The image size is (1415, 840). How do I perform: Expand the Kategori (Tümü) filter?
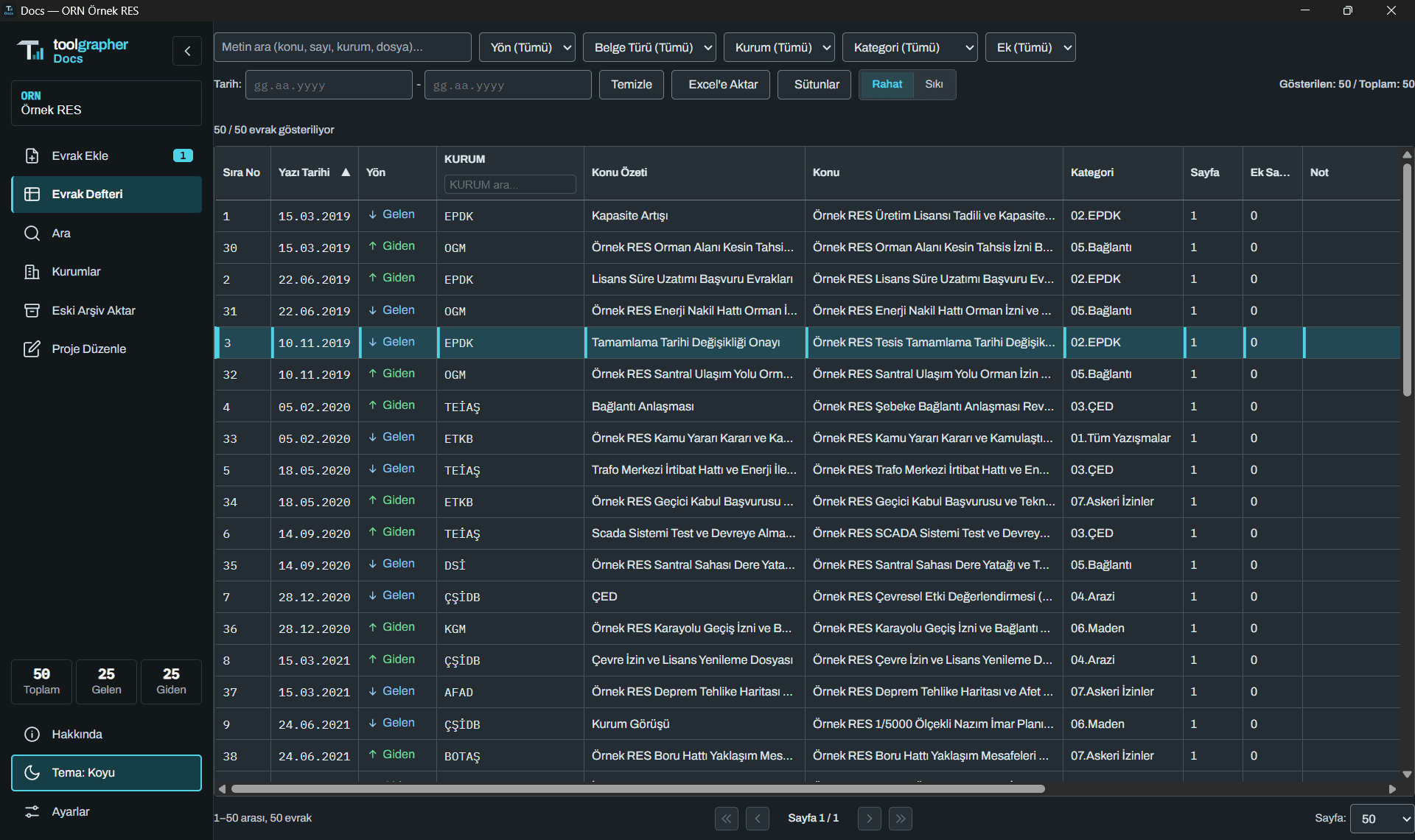[x=910, y=47]
